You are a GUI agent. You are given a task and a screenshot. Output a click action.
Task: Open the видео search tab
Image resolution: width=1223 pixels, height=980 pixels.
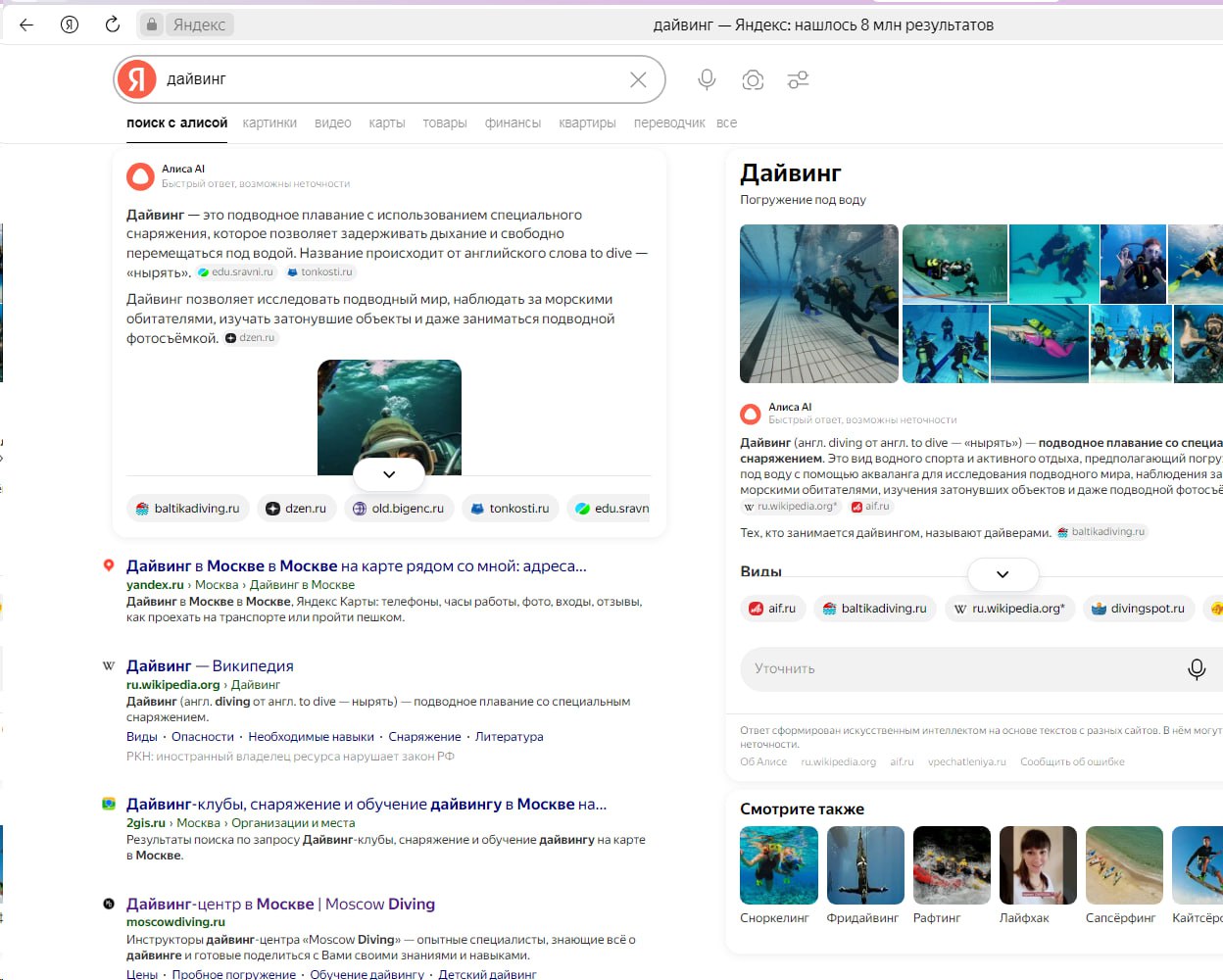[332, 122]
